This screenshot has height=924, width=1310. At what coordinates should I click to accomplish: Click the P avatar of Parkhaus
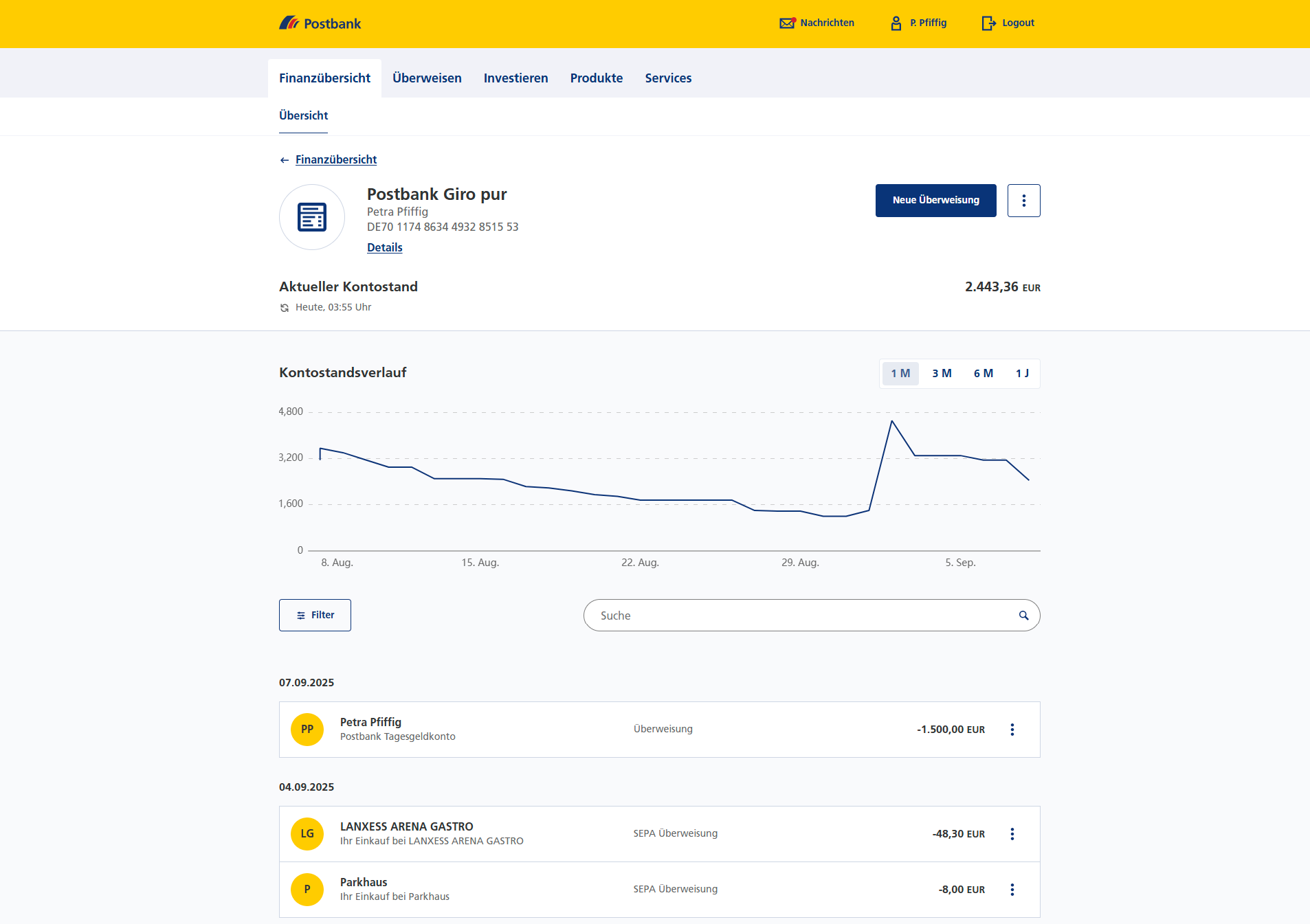coord(307,890)
